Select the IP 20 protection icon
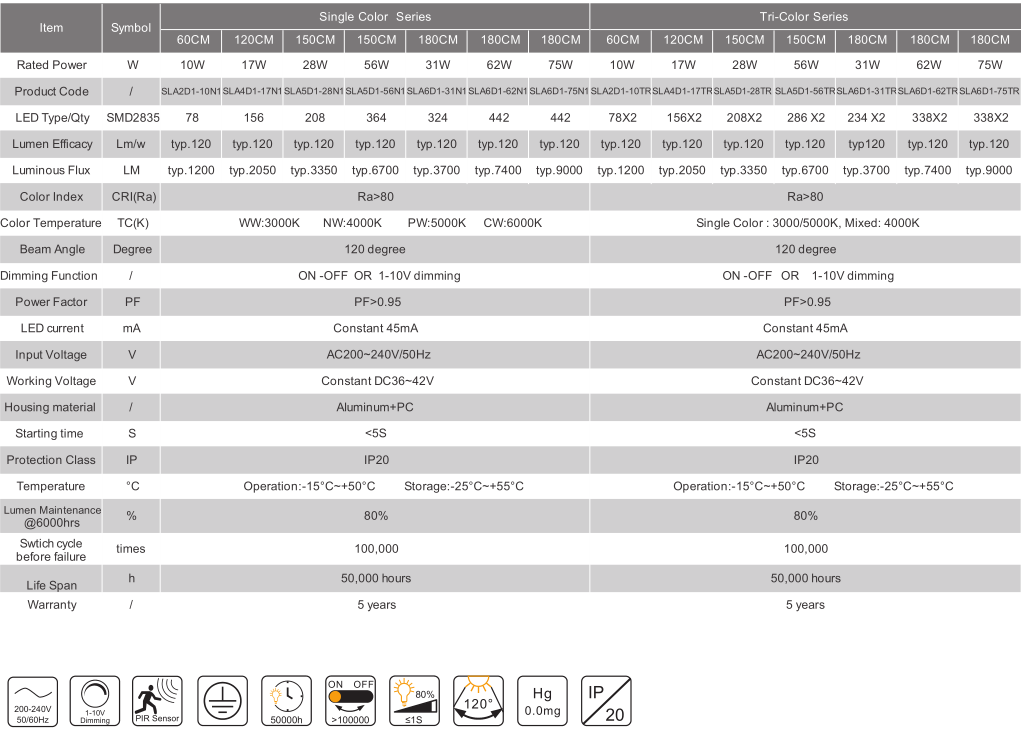The height and width of the screenshot is (732, 1021). (606, 701)
